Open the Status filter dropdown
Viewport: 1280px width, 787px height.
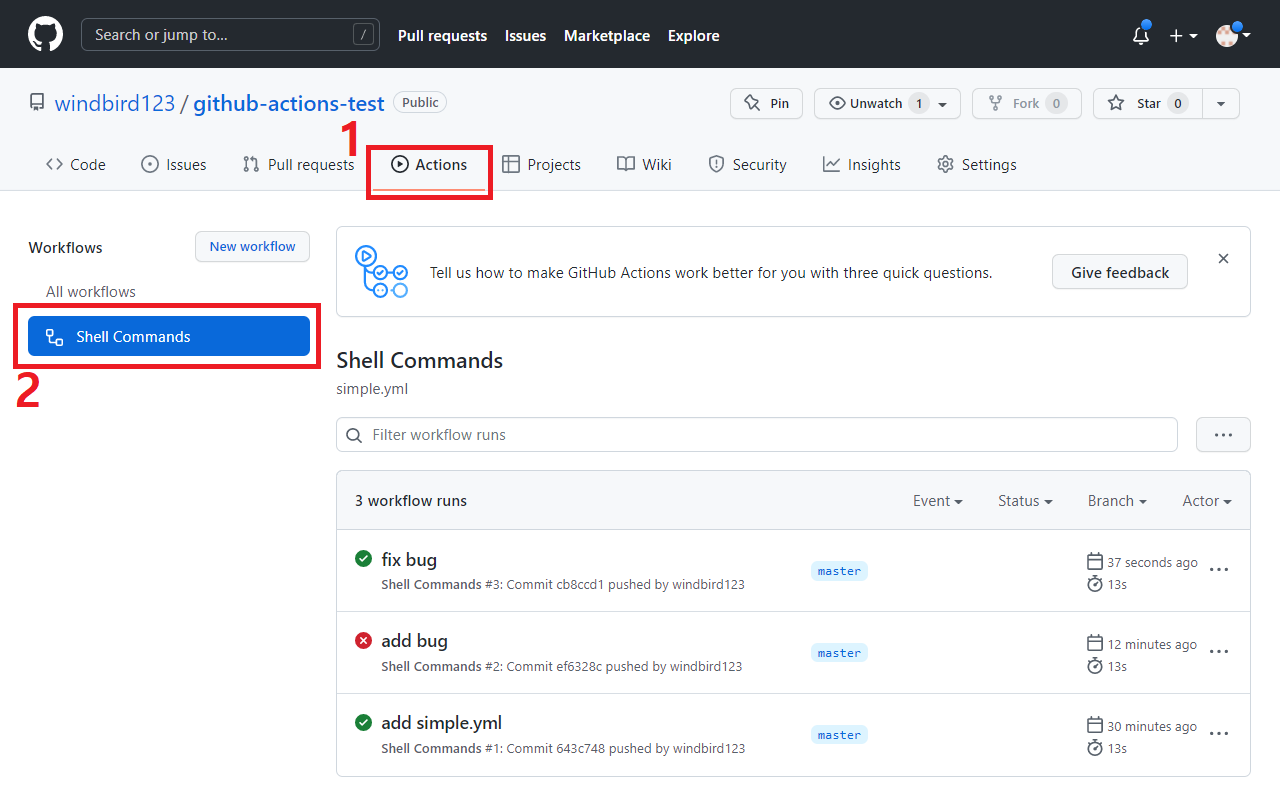[x=1025, y=500]
